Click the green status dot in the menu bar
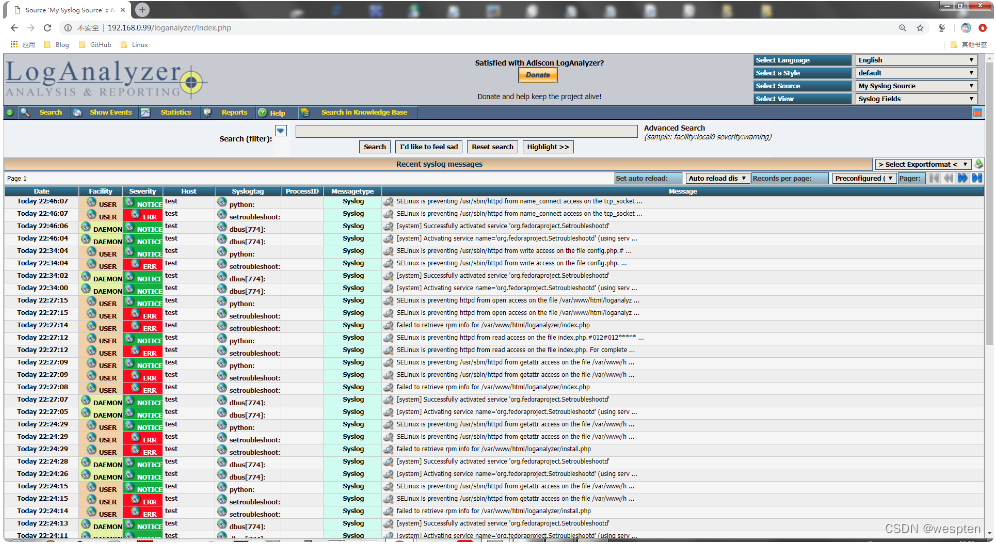This screenshot has width=996, height=545. (x=10, y=112)
